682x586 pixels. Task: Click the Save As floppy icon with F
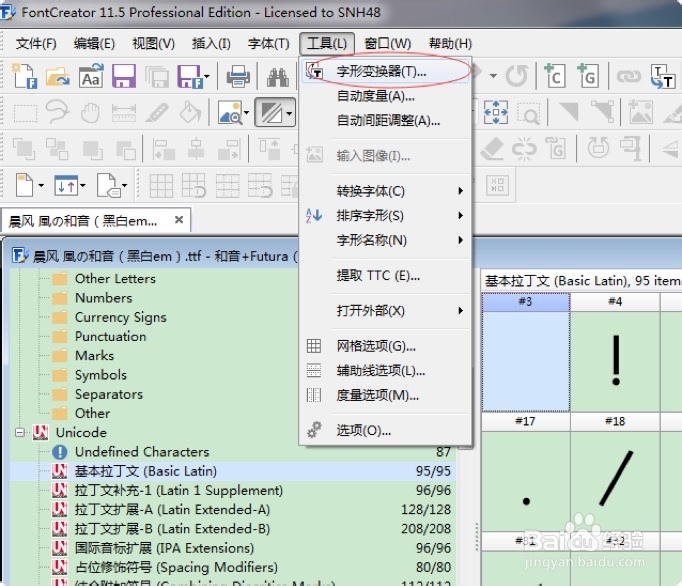189,76
